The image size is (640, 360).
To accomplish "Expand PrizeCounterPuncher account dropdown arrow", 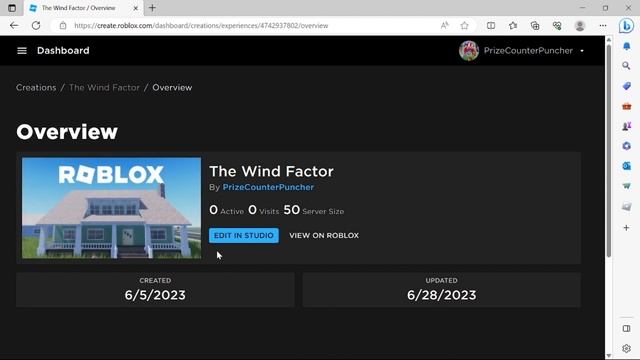I will pos(582,51).
